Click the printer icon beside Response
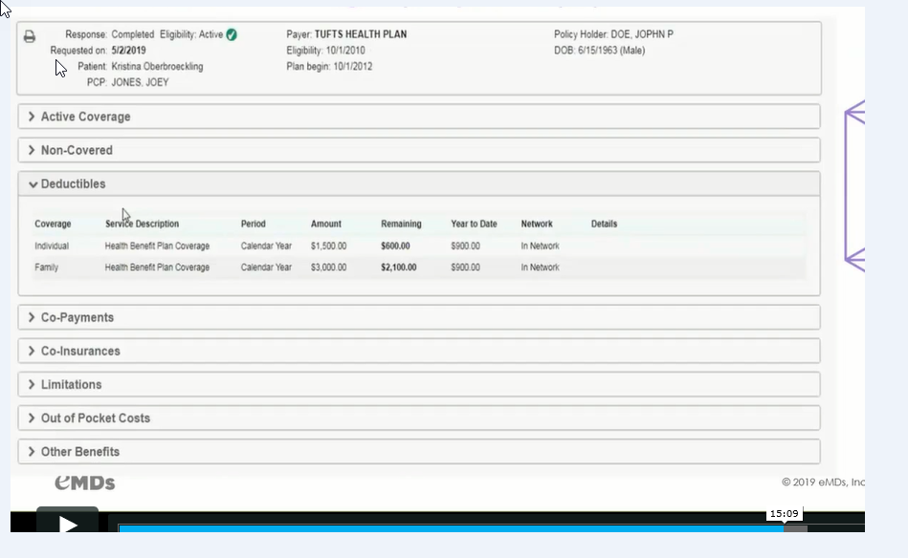The height and width of the screenshot is (558, 908). coord(30,37)
